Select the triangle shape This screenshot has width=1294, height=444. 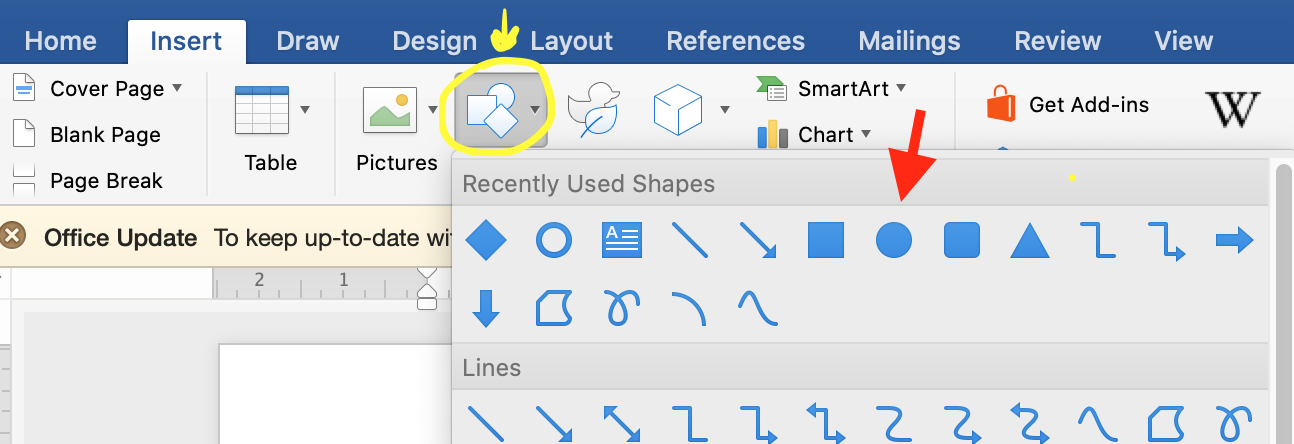(x=1028, y=240)
